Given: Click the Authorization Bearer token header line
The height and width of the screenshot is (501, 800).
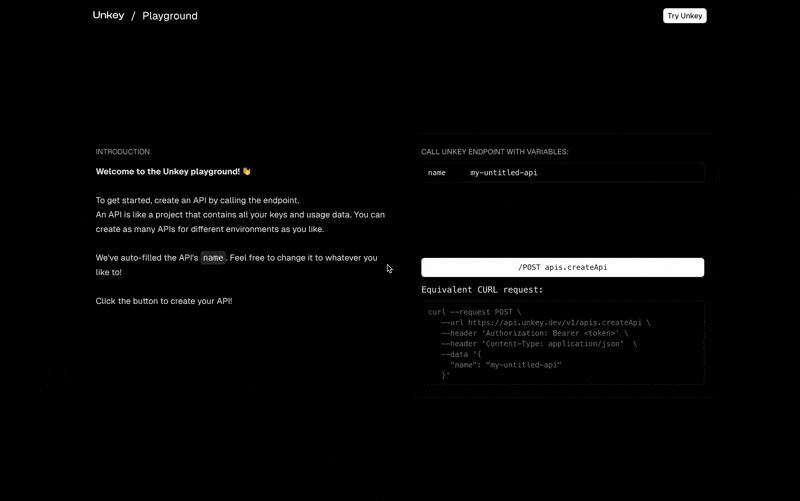Looking at the screenshot, I should tap(534, 333).
